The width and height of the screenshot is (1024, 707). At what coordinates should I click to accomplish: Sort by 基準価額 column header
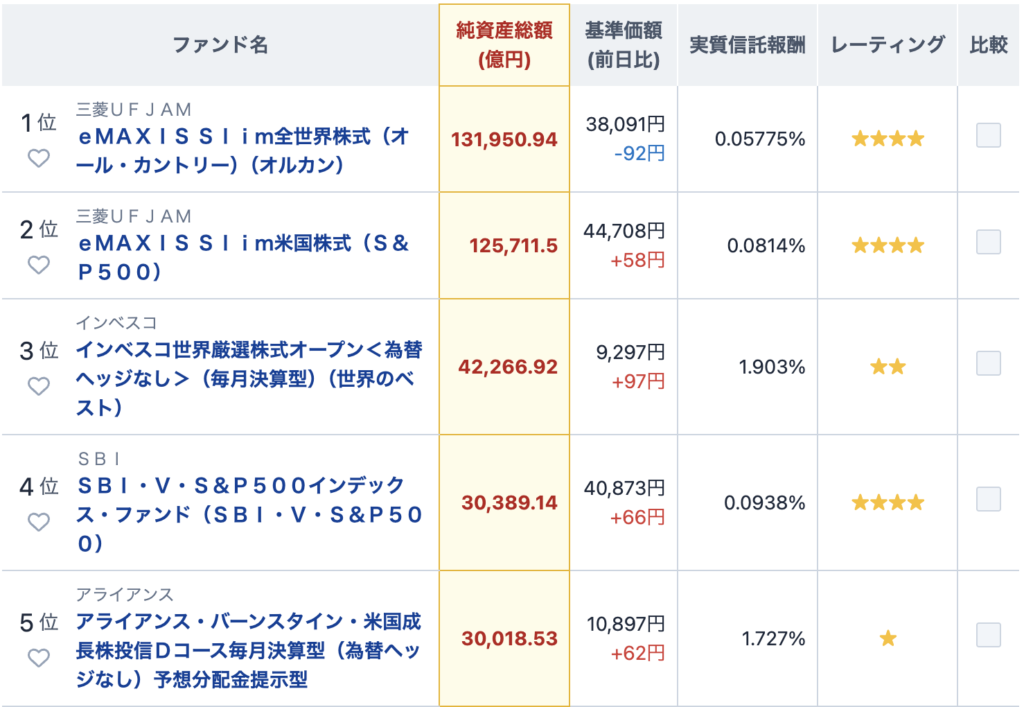[x=624, y=45]
